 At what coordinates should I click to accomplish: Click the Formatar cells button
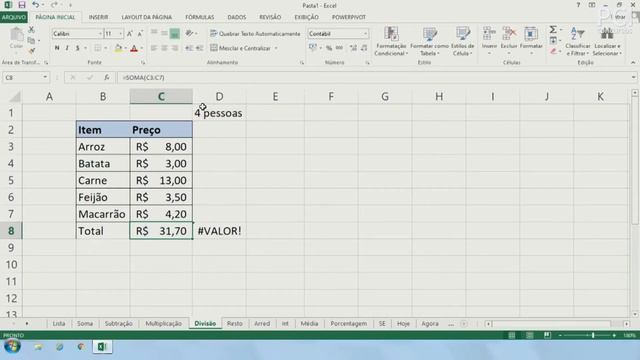click(x=531, y=41)
